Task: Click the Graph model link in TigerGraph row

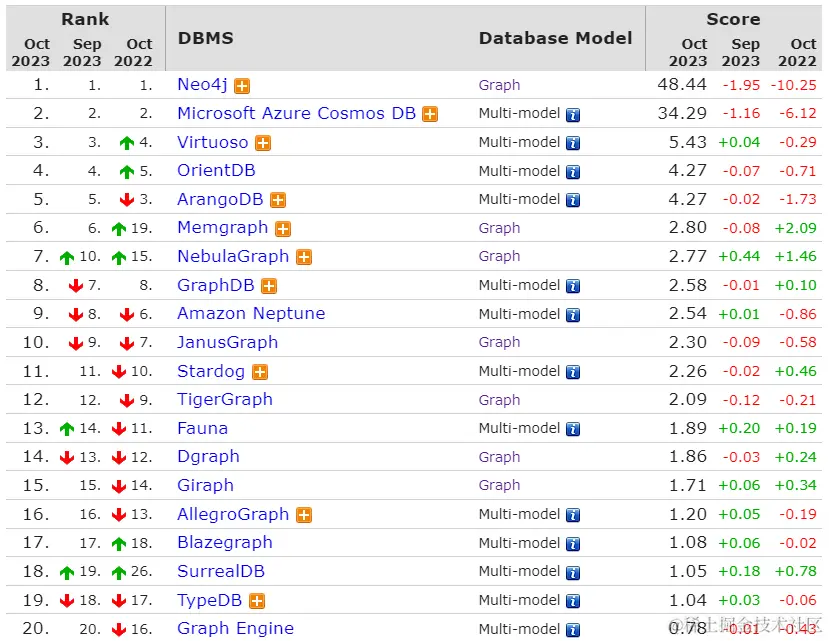Action: click(x=499, y=400)
